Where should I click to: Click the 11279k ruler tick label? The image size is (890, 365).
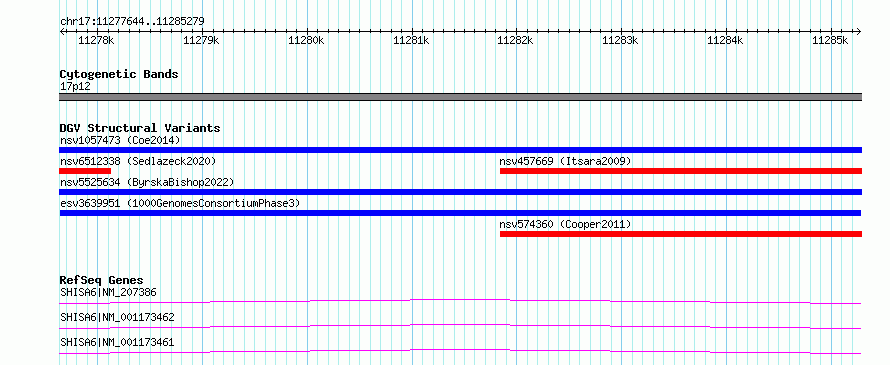[200, 40]
